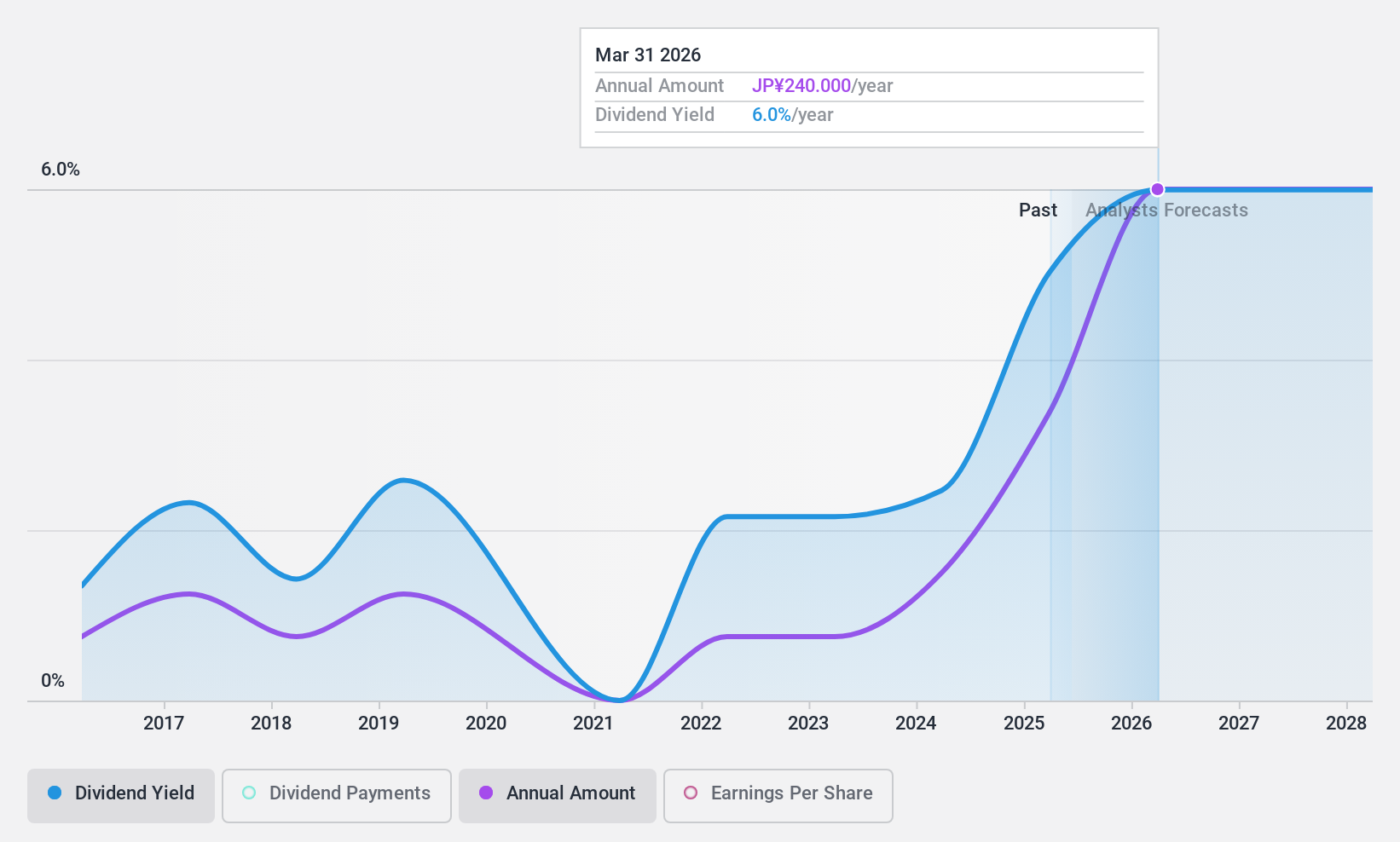
Task: Click the 2025 x-axis label
Action: [x=1024, y=724]
